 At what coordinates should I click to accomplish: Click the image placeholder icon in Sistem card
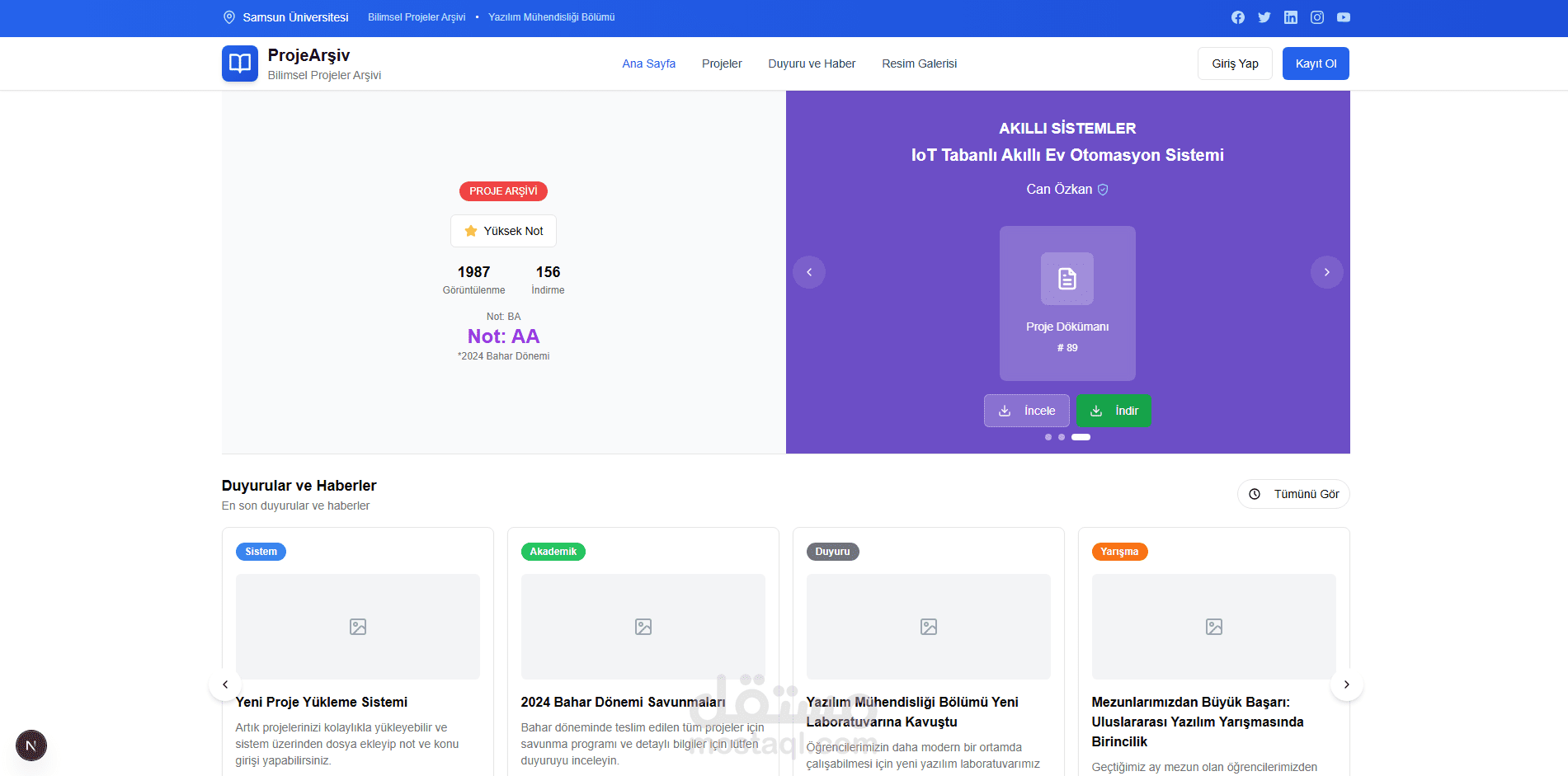pyautogui.click(x=358, y=627)
